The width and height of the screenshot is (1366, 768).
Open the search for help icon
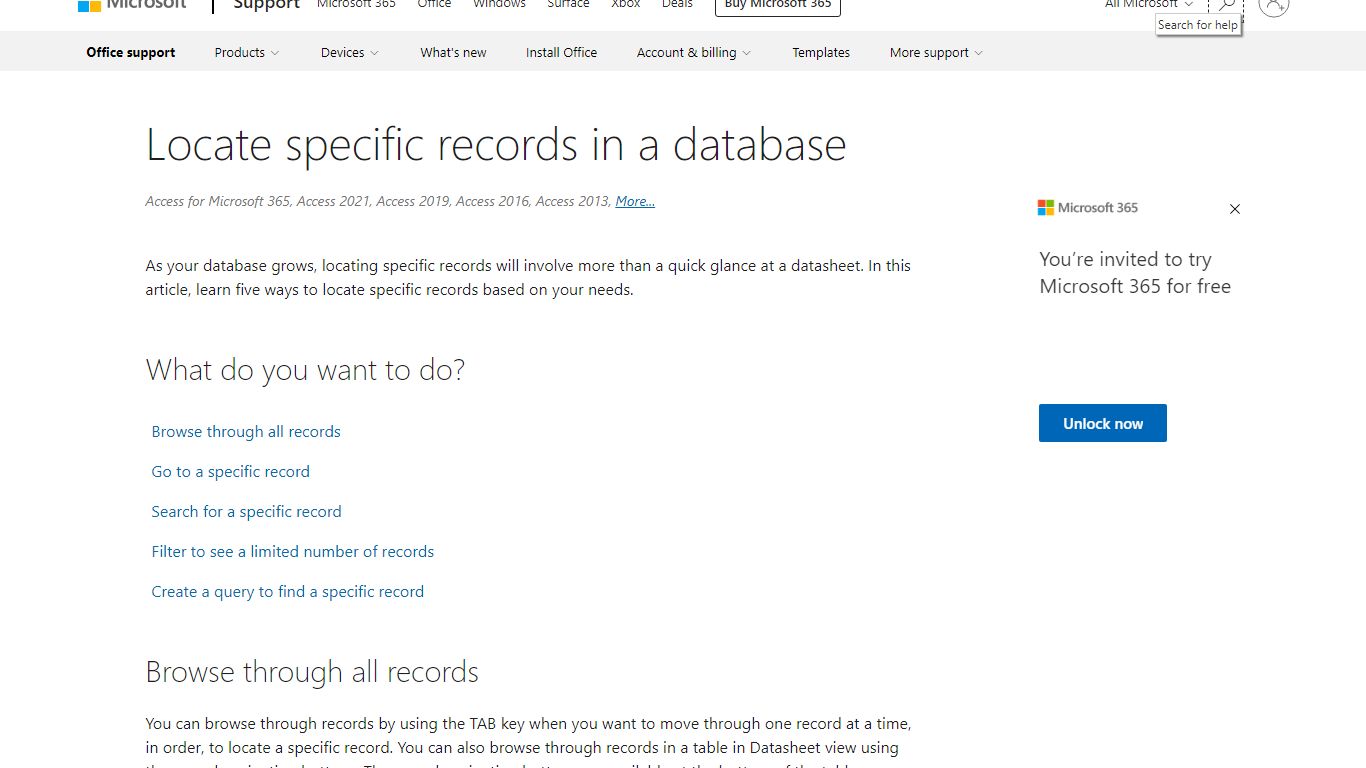tap(1227, 5)
